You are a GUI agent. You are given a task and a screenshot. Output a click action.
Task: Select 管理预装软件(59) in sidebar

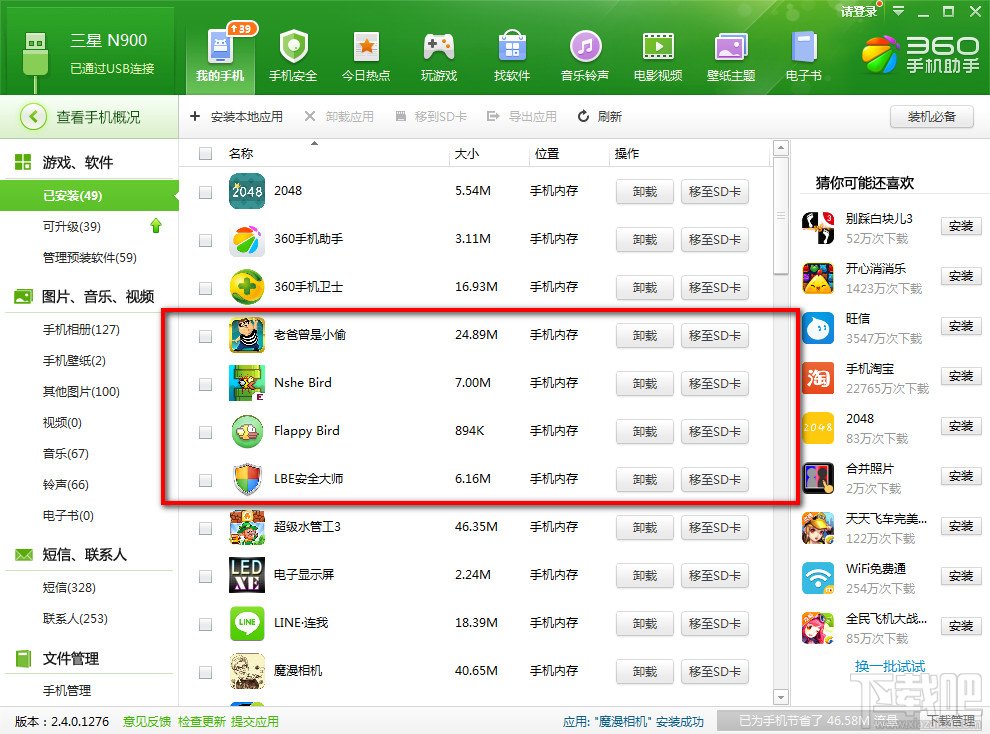(89, 257)
